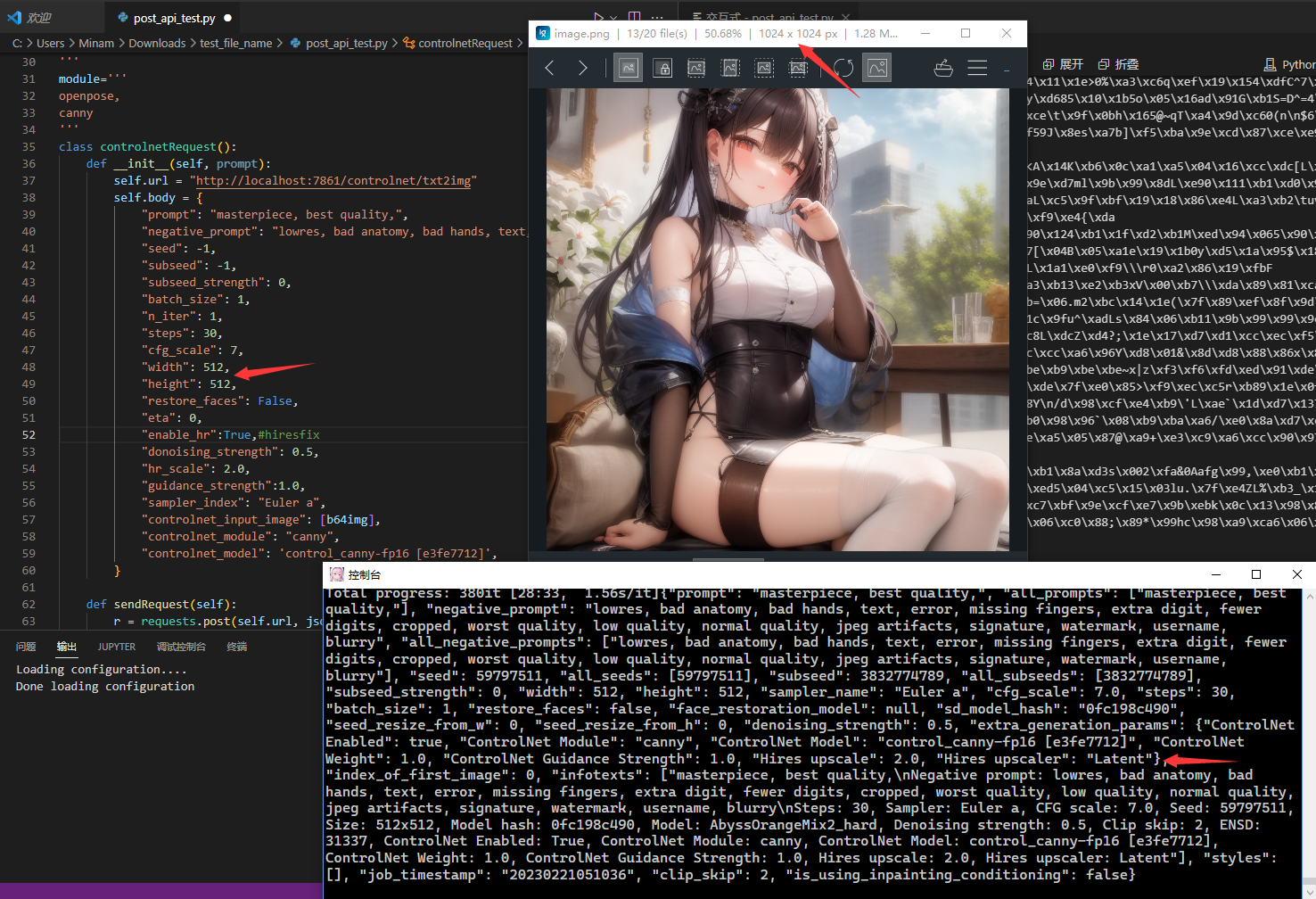1316x899 pixels.
Task: Click Users in the breadcrumb path
Action: point(50,43)
